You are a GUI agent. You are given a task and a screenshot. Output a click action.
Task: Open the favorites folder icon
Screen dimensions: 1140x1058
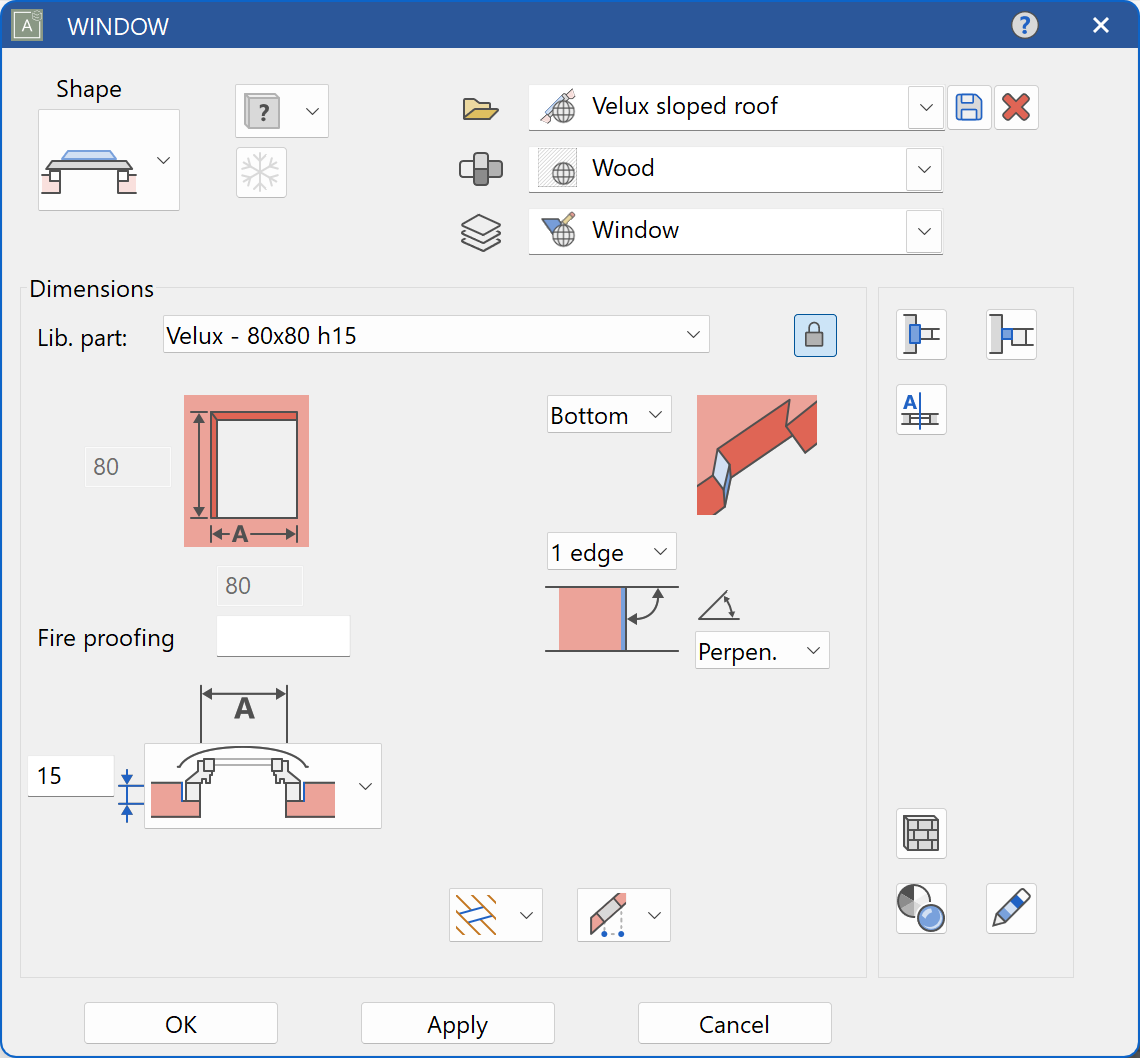(480, 109)
